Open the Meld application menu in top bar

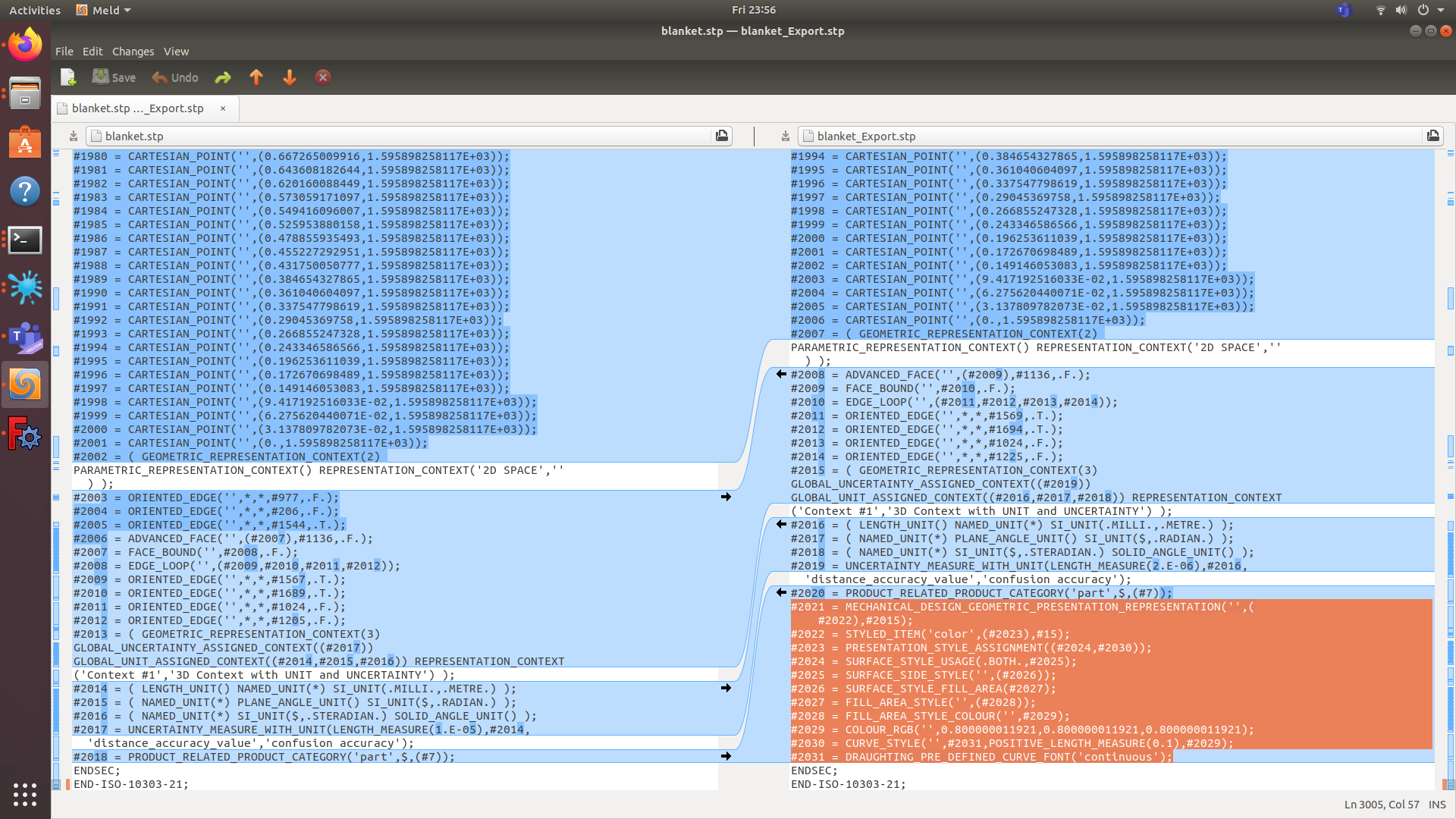[x=102, y=10]
